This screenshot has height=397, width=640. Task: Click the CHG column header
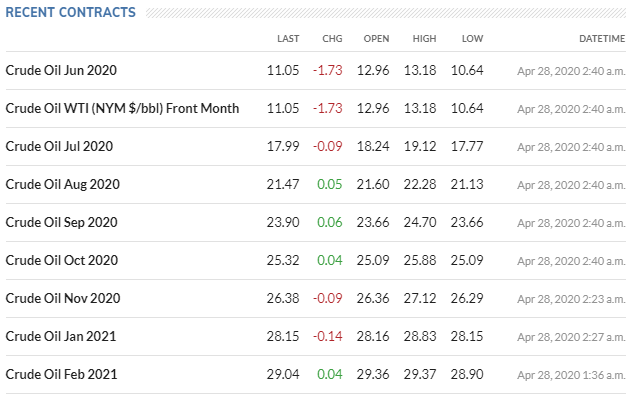pos(332,39)
